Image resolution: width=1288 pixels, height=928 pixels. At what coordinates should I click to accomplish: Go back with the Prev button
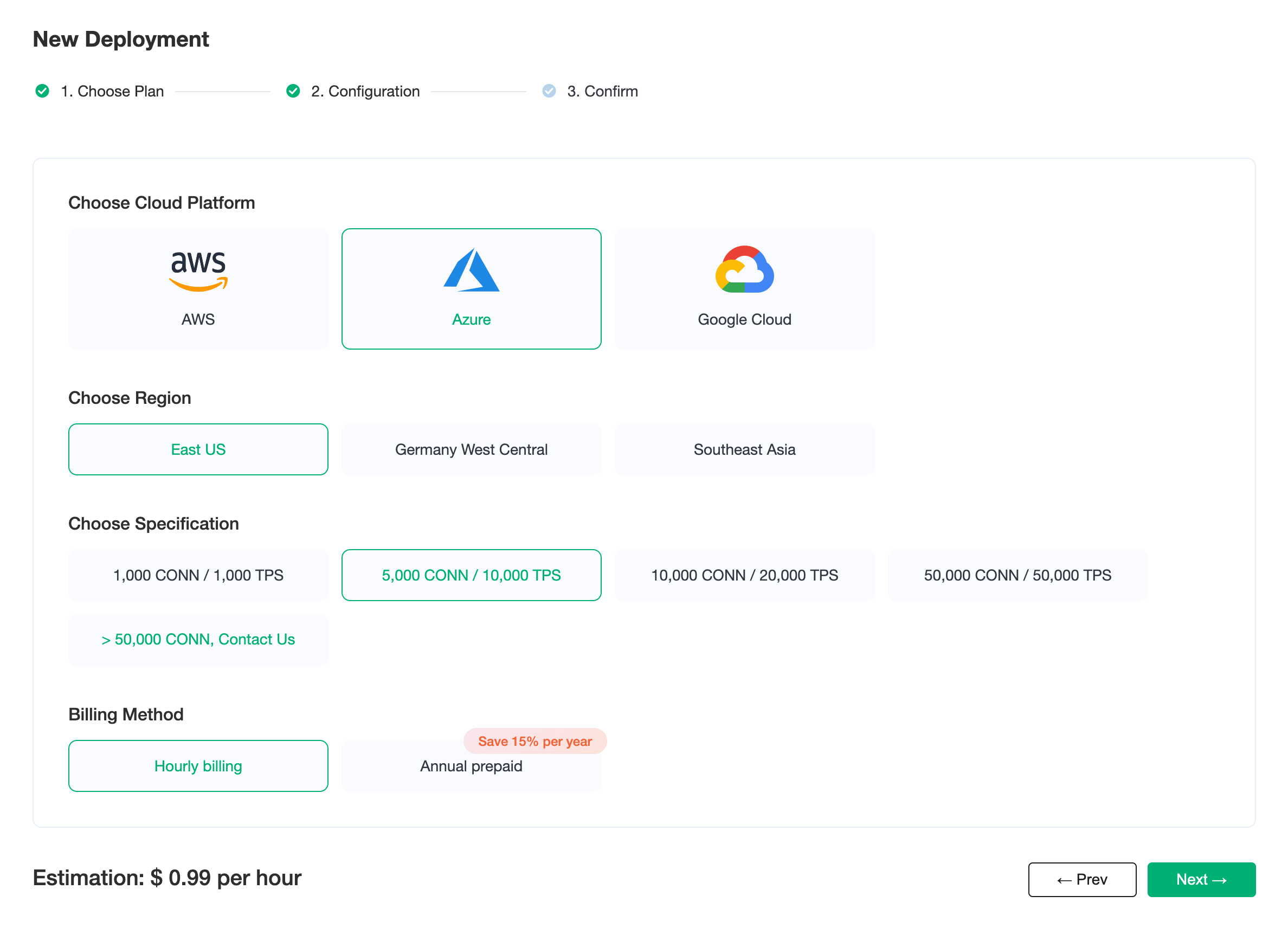pyautogui.click(x=1083, y=879)
